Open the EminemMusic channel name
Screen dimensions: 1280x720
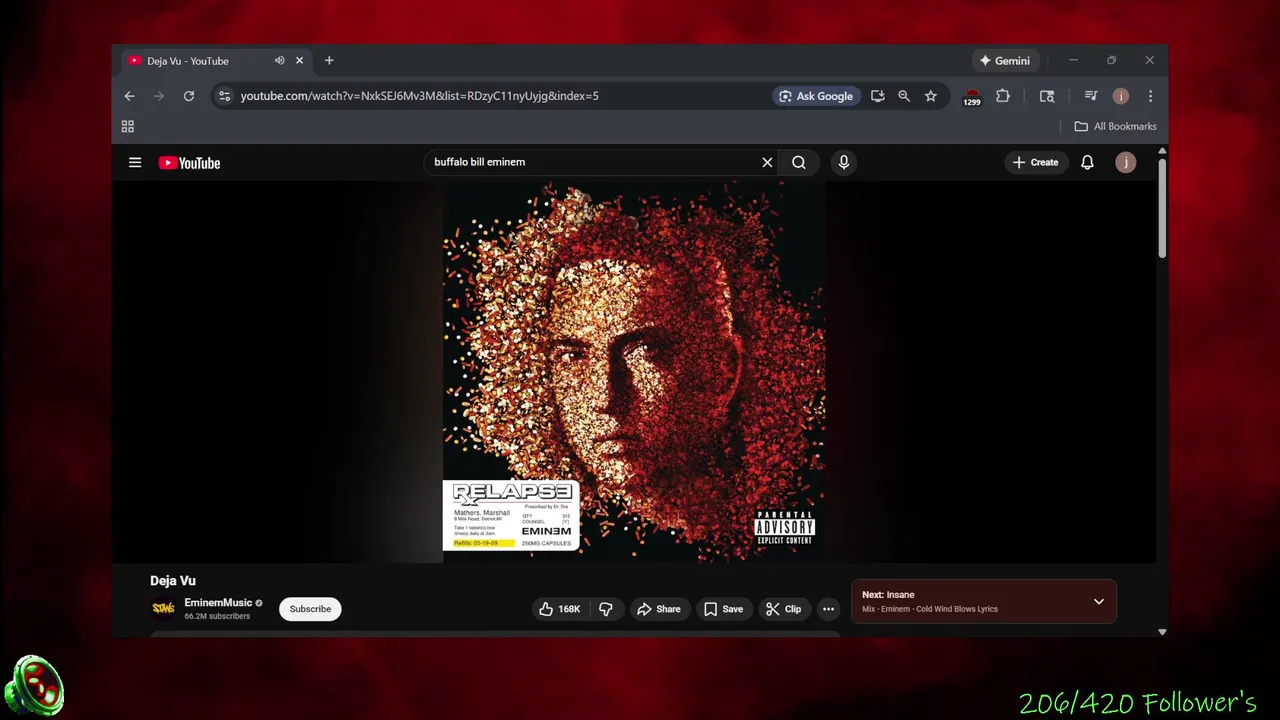pyautogui.click(x=218, y=603)
